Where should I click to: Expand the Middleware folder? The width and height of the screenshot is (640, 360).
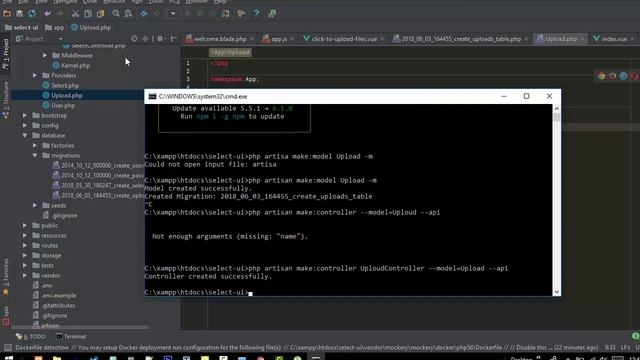[45, 55]
